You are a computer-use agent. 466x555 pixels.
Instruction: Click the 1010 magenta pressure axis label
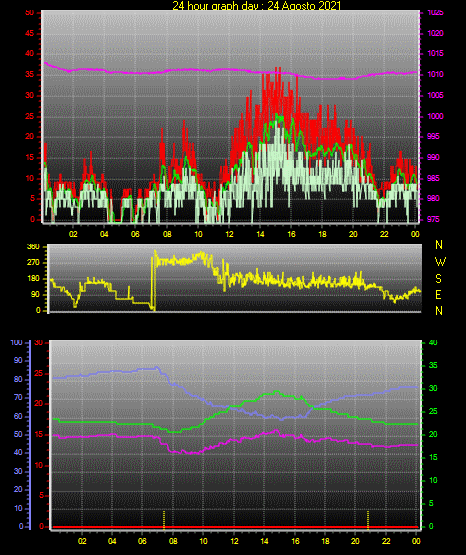click(x=435, y=74)
